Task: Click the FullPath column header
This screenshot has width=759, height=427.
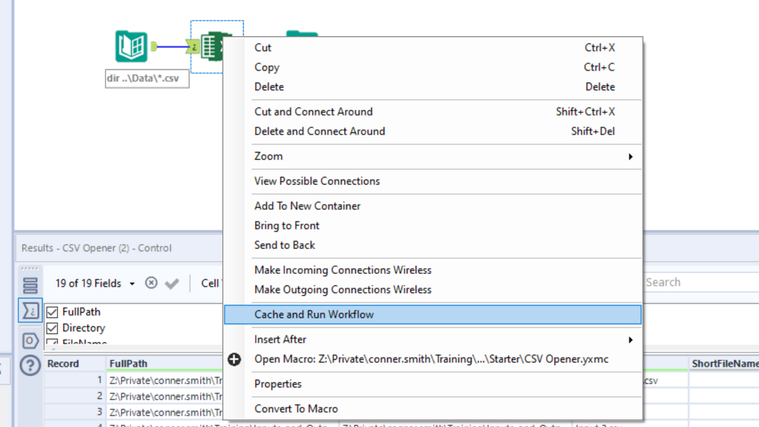Action: click(165, 364)
